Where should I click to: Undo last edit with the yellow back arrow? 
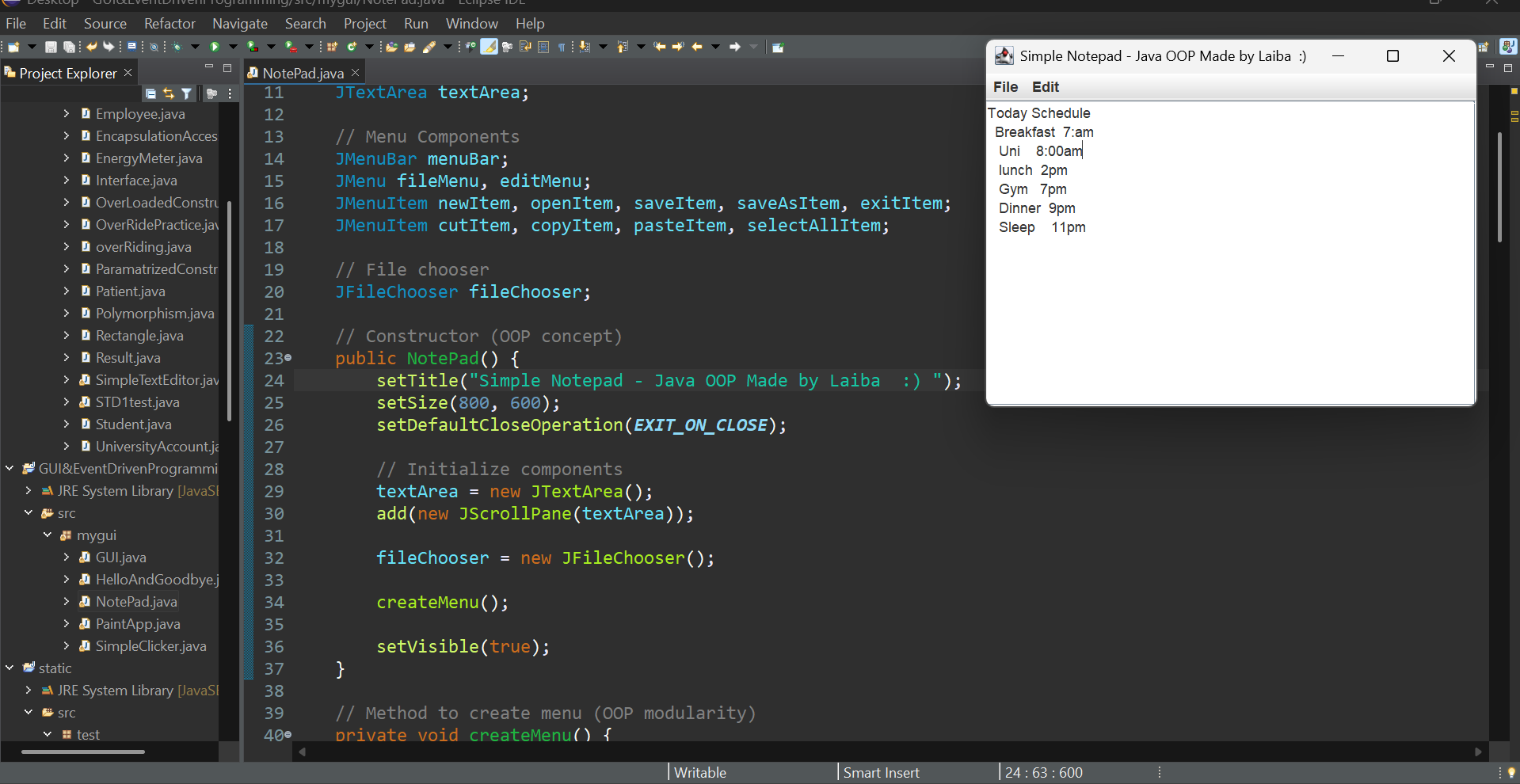[91, 47]
